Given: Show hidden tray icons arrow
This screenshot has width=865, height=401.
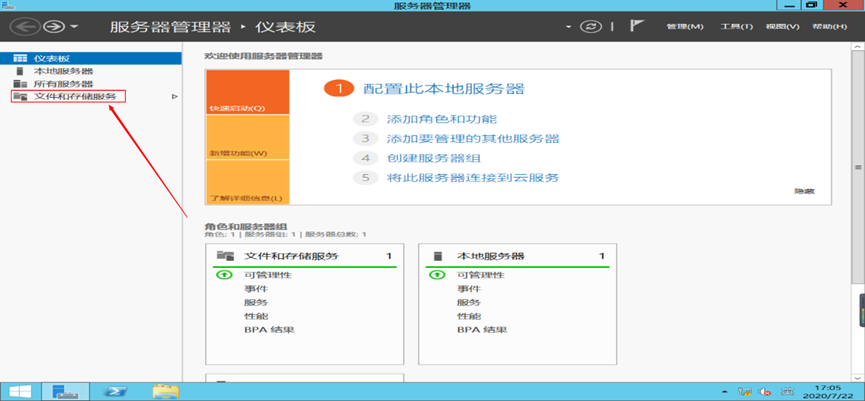Looking at the screenshot, I should click(x=726, y=392).
